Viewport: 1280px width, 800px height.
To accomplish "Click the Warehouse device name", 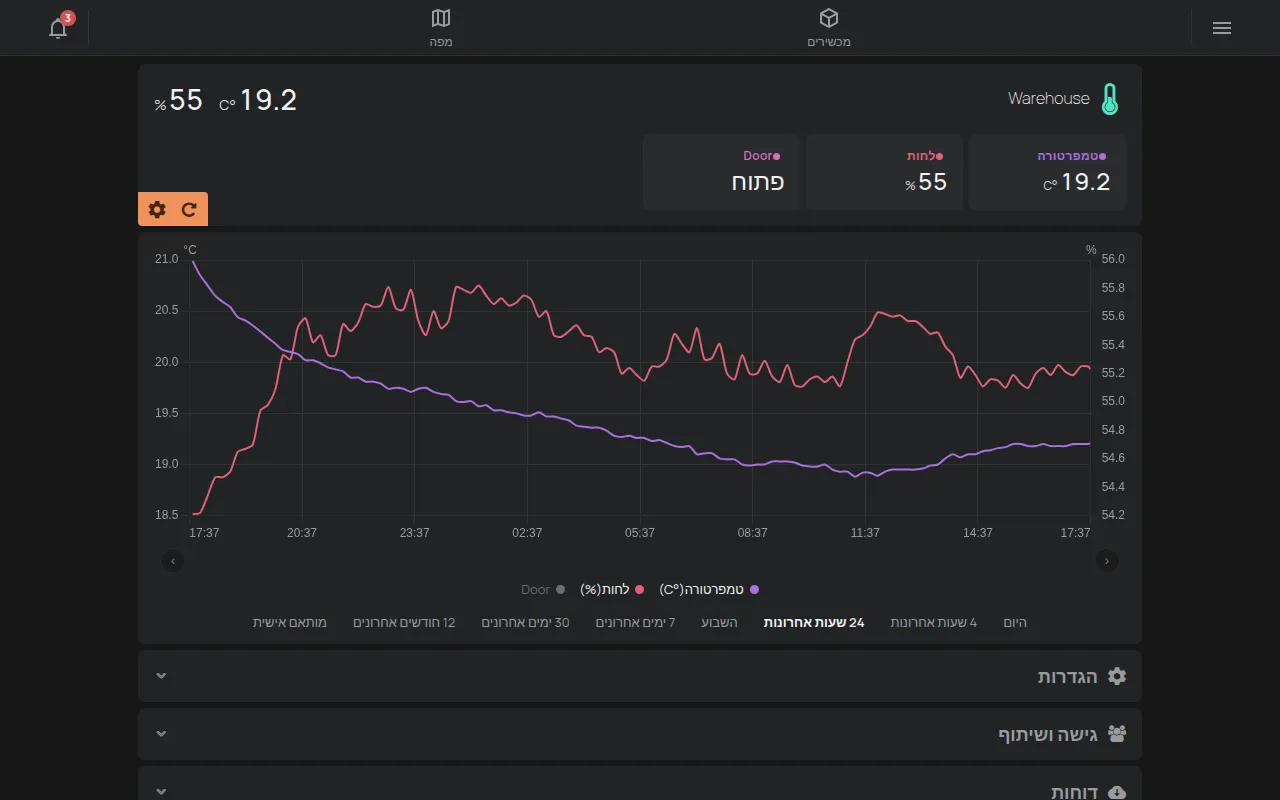I will (1049, 98).
